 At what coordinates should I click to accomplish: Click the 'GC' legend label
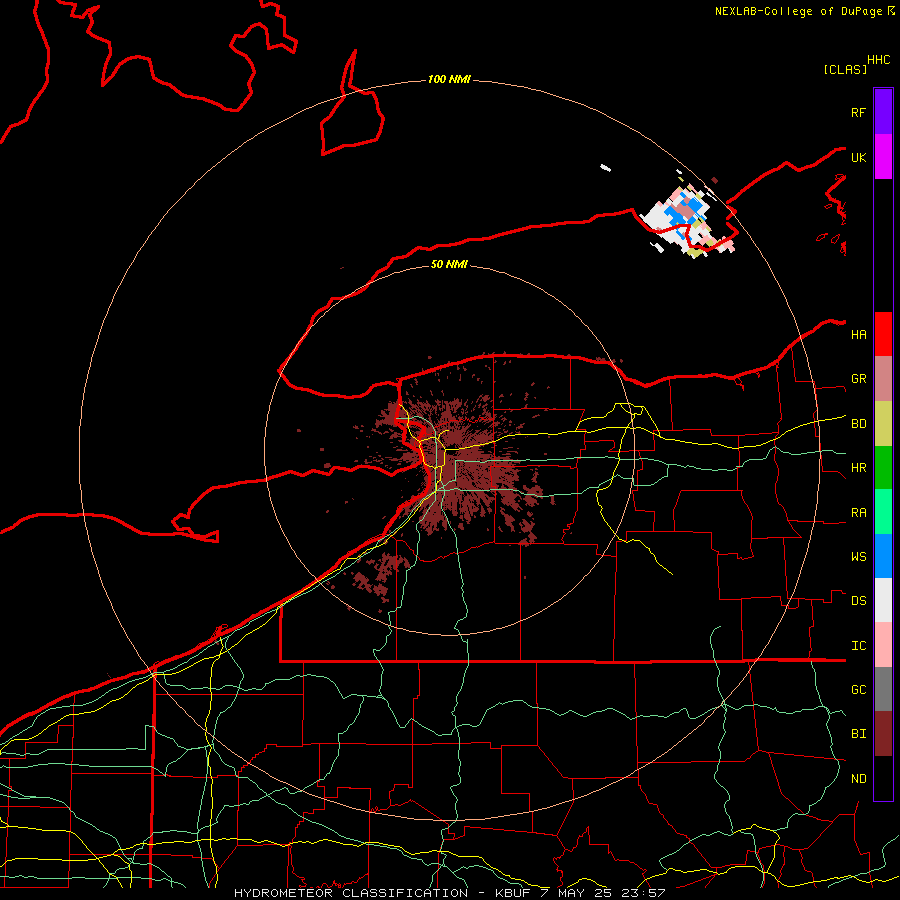coord(858,690)
